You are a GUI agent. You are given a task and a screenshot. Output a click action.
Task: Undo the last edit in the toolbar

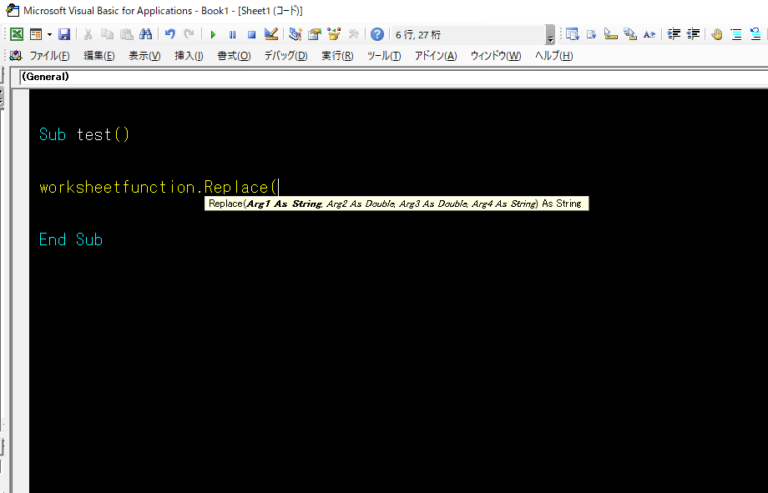[x=170, y=34]
